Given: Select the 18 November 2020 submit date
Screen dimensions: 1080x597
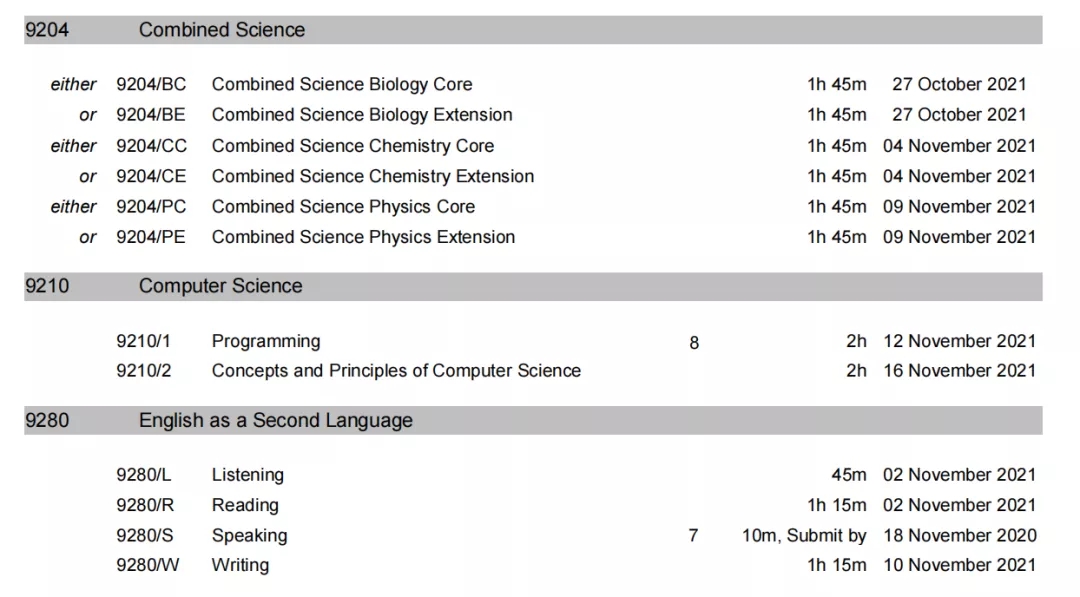Looking at the screenshot, I should (959, 536).
